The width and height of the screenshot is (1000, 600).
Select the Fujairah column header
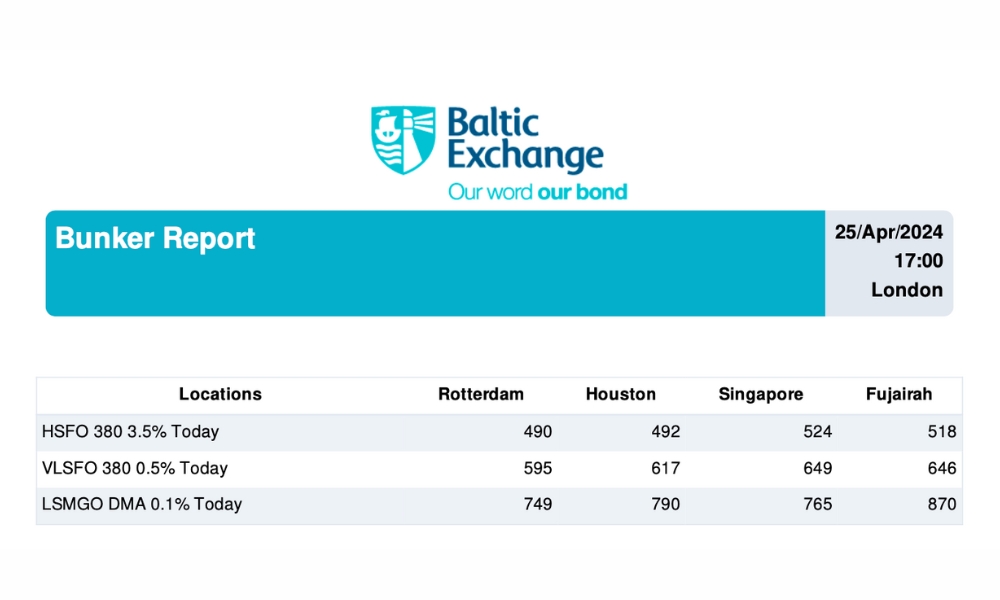click(898, 394)
